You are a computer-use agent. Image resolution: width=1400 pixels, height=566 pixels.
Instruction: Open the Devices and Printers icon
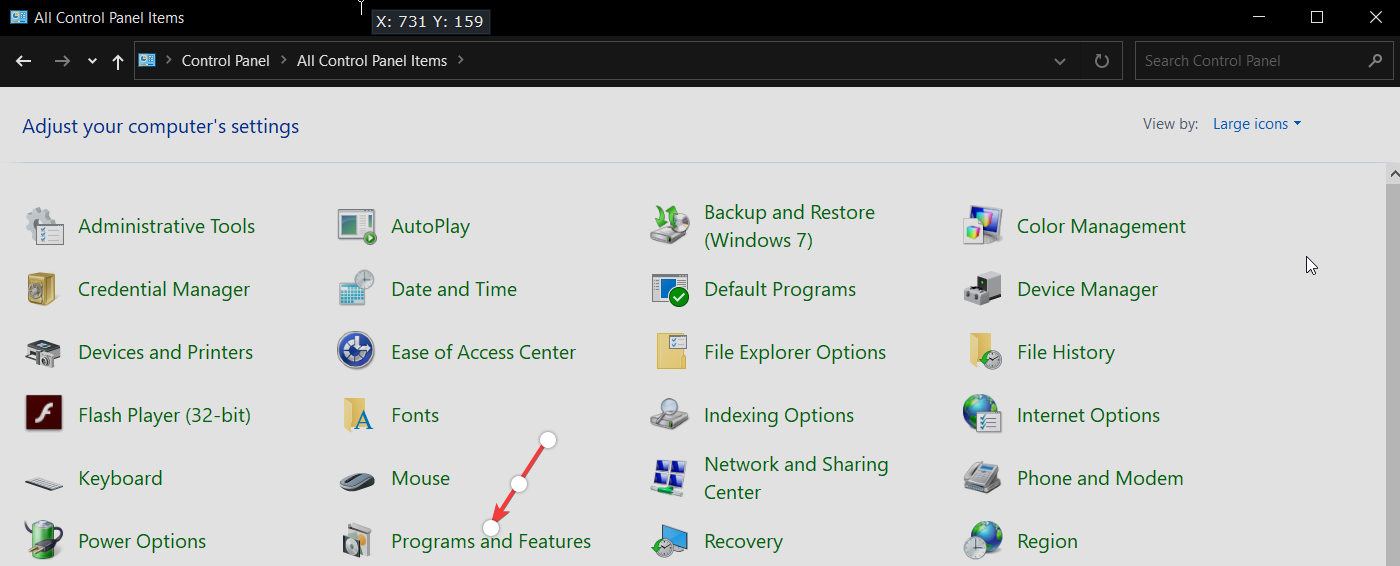(x=45, y=352)
